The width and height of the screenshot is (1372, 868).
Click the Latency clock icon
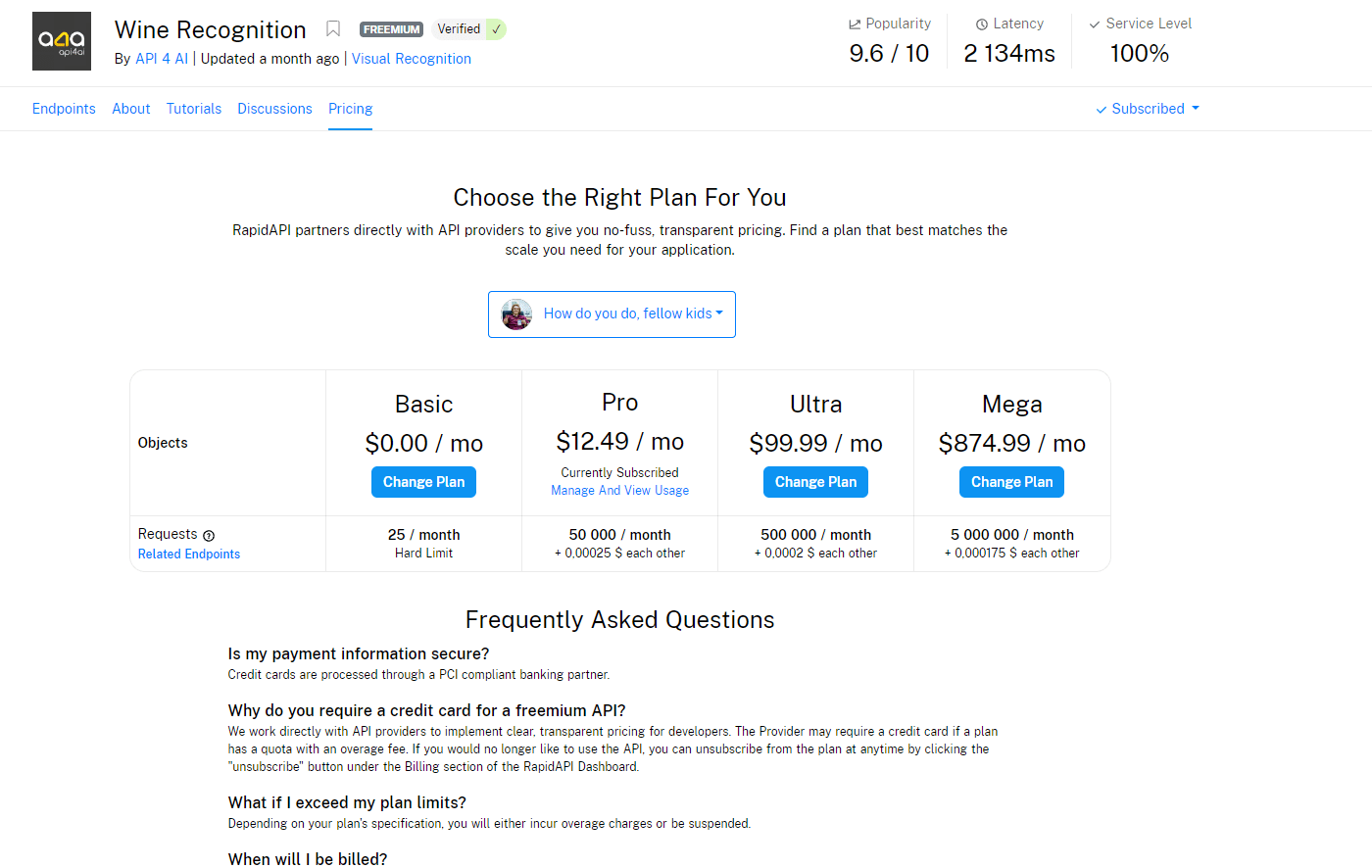982,24
